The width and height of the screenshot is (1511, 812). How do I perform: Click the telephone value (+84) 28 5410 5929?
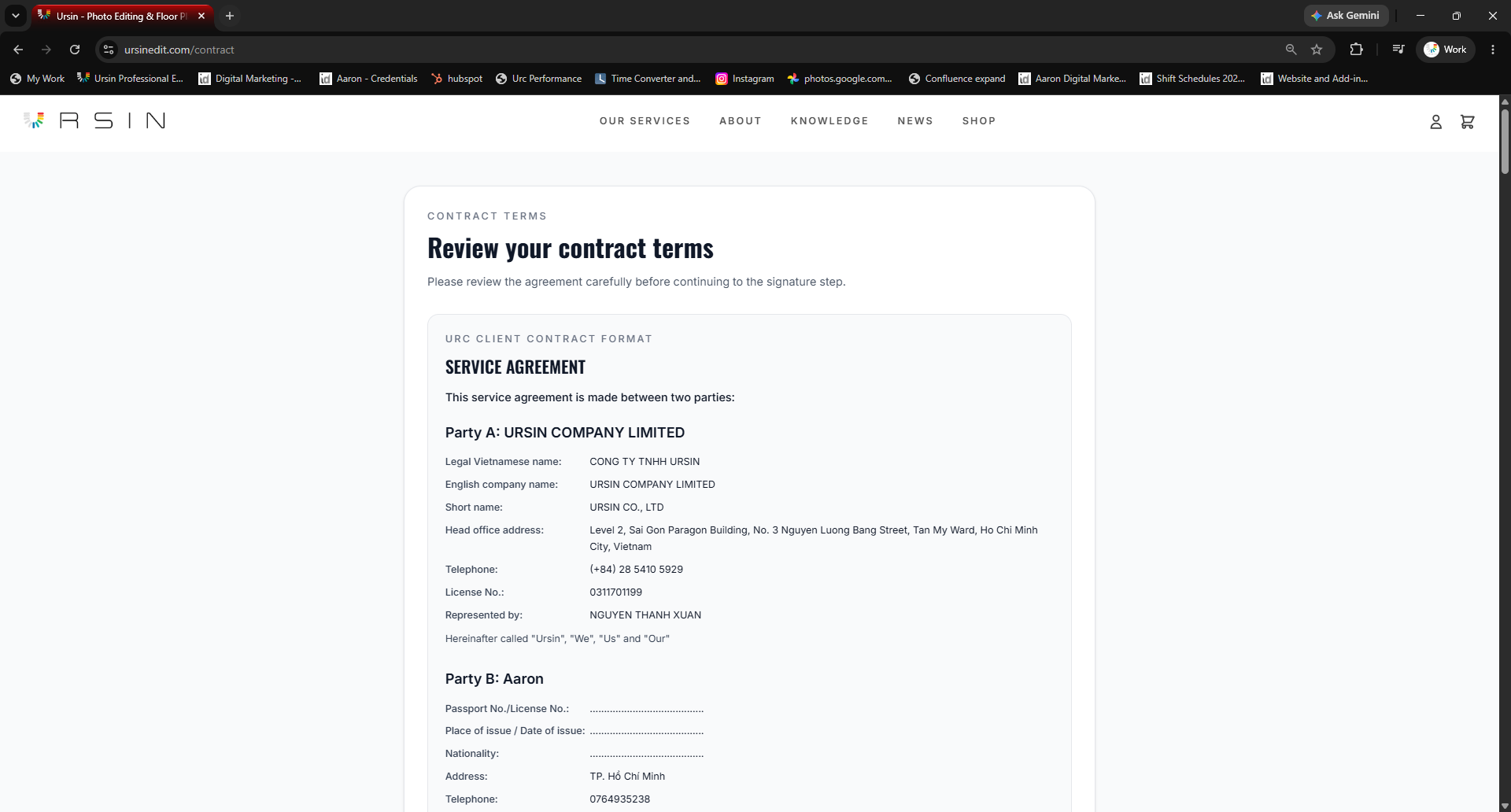pos(636,570)
